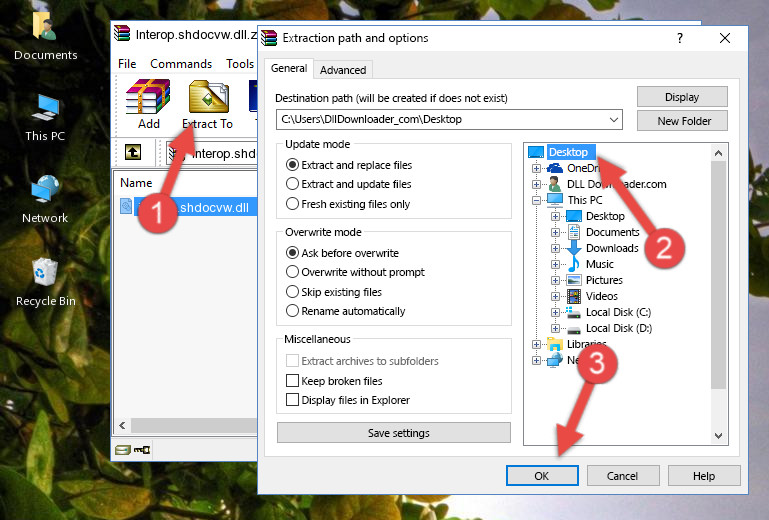
Task: Click the drive icon in WinRAR status bar
Action: tap(123, 449)
